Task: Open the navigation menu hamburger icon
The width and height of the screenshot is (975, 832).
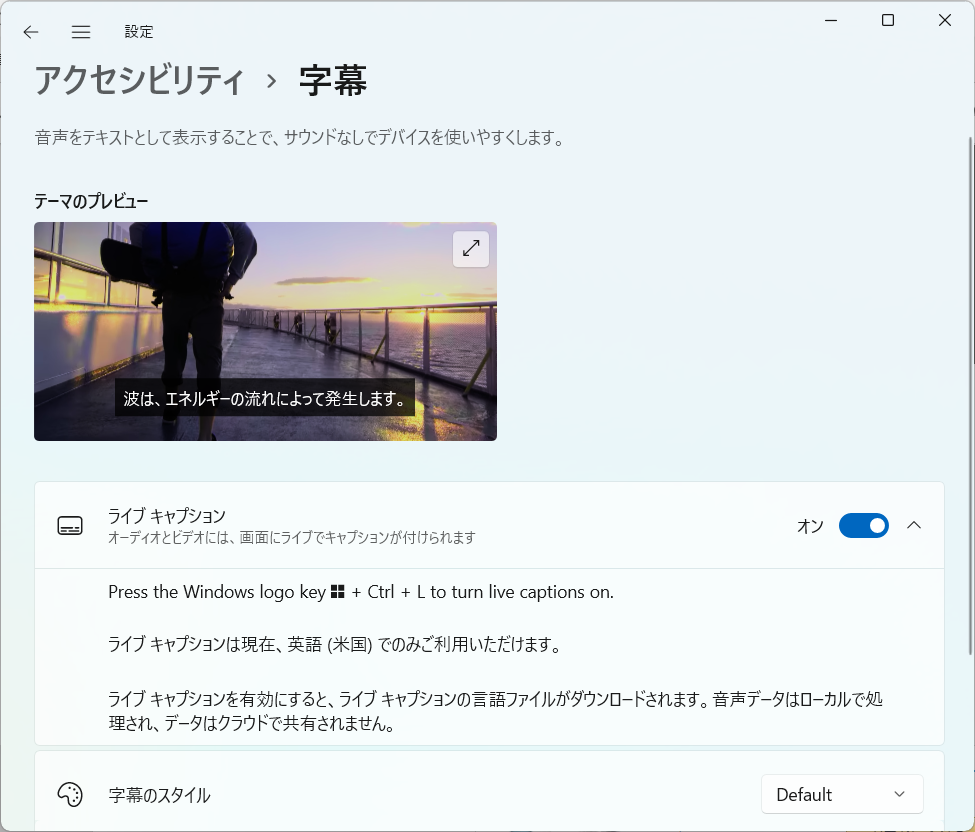Action: (x=80, y=31)
